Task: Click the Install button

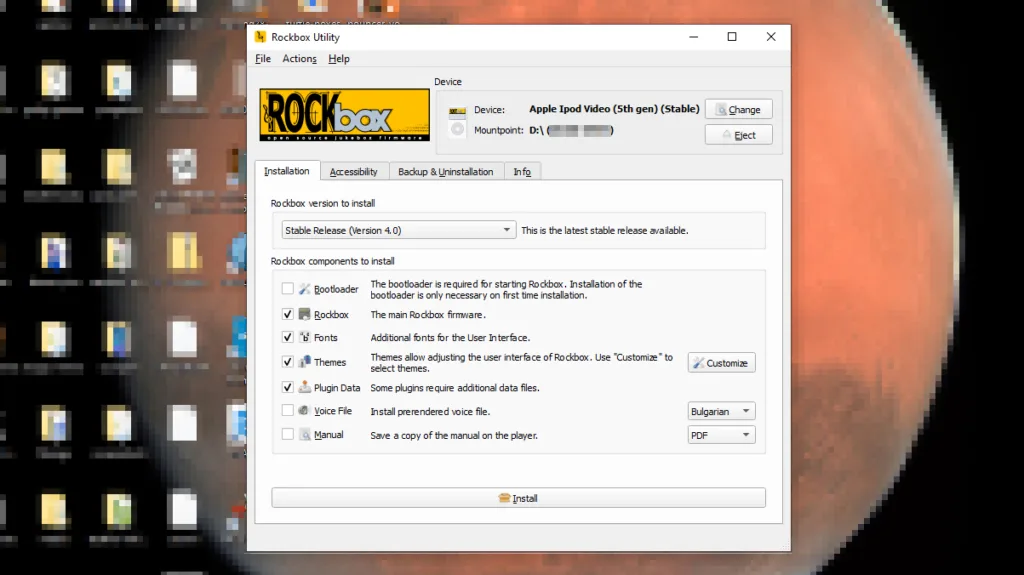Action: pyautogui.click(x=519, y=498)
